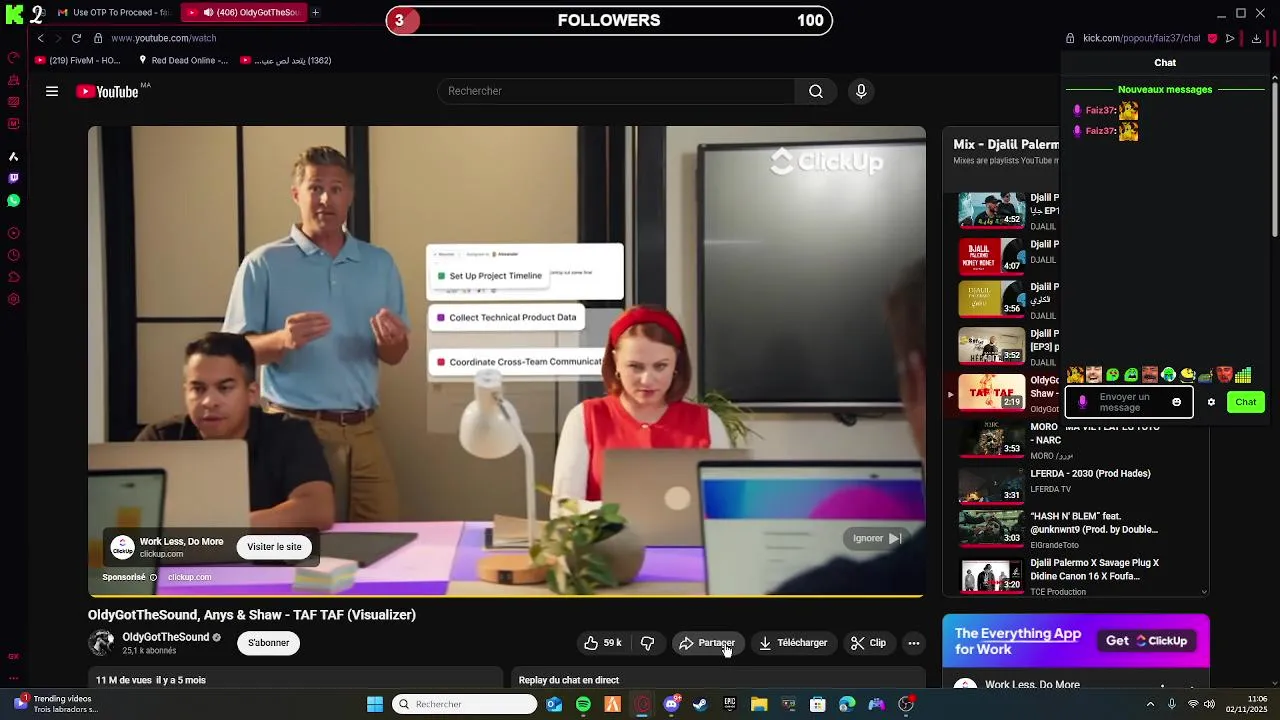Click the 'Get ClickUp' ad button
Image resolution: width=1280 pixels, height=720 pixels.
(1146, 641)
